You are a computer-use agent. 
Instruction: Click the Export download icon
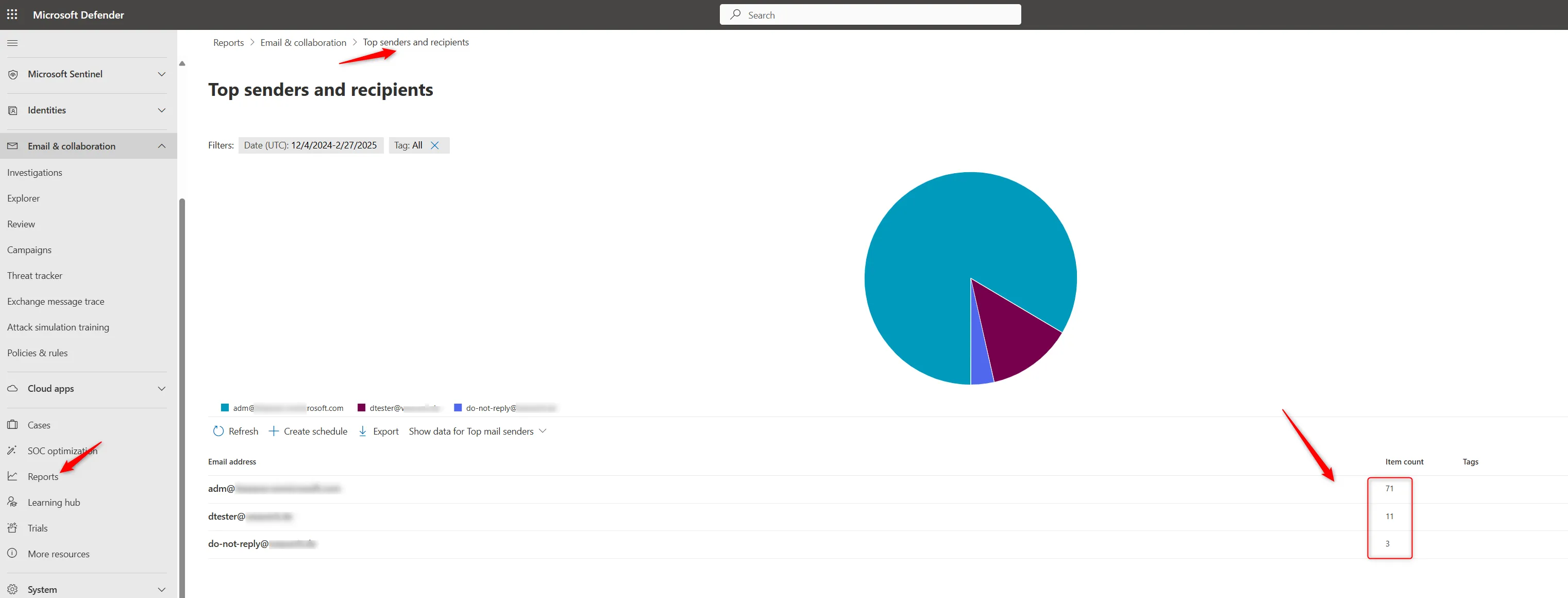pyautogui.click(x=363, y=431)
